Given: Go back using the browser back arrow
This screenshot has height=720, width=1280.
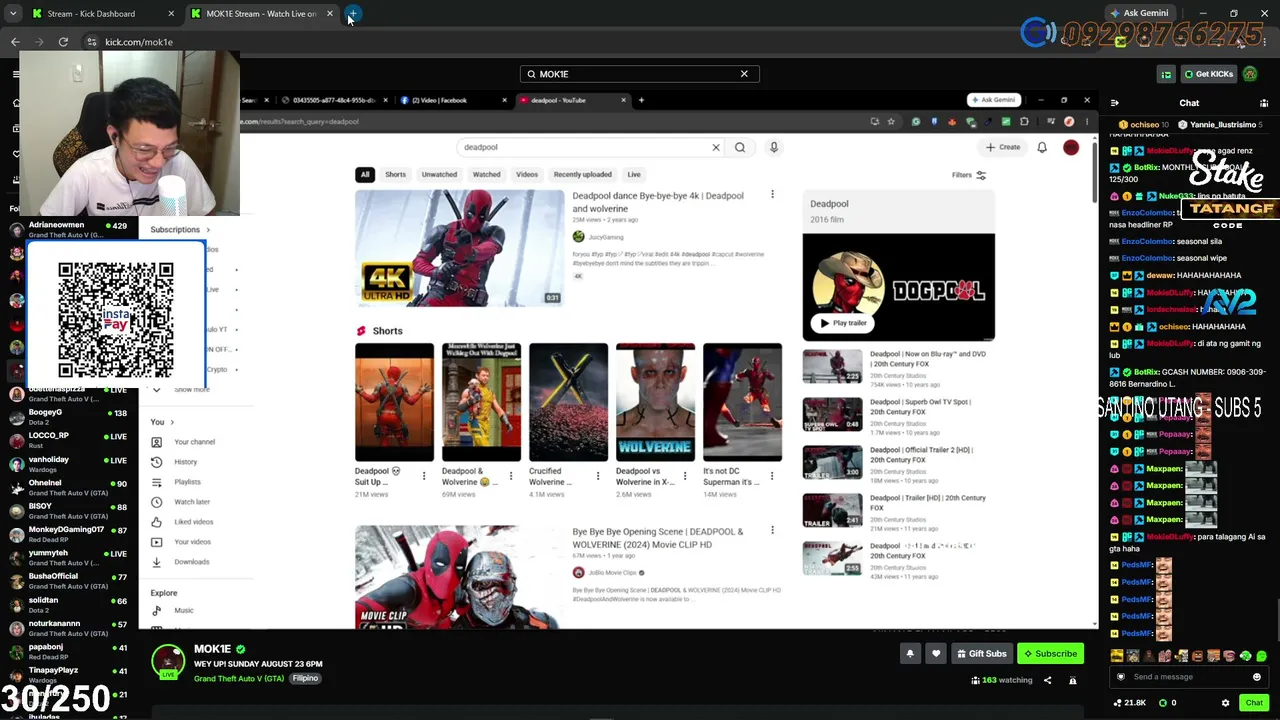Looking at the screenshot, I should (15, 42).
